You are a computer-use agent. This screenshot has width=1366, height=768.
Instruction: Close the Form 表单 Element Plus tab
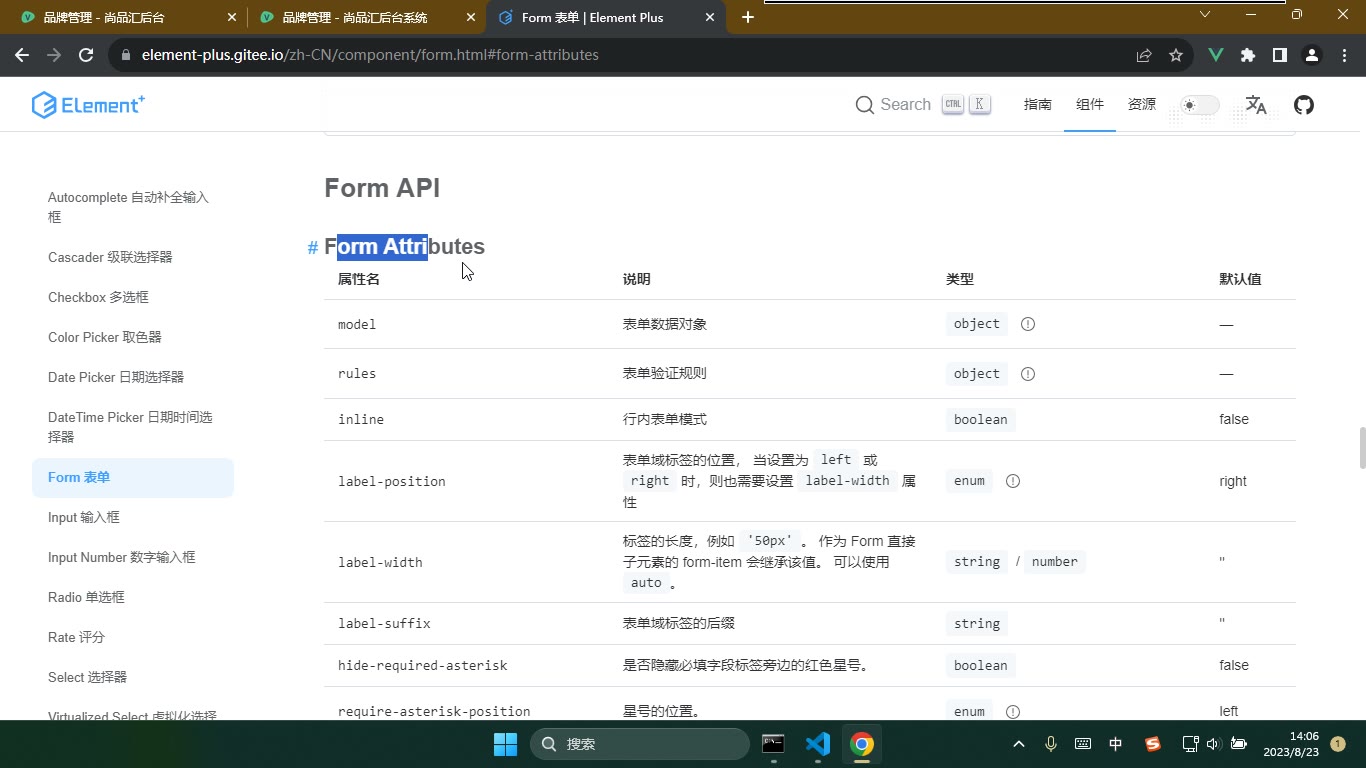[x=710, y=17]
